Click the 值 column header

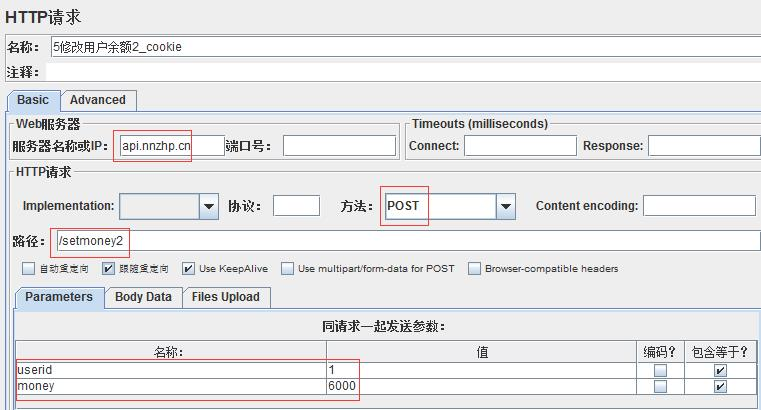[481, 352]
